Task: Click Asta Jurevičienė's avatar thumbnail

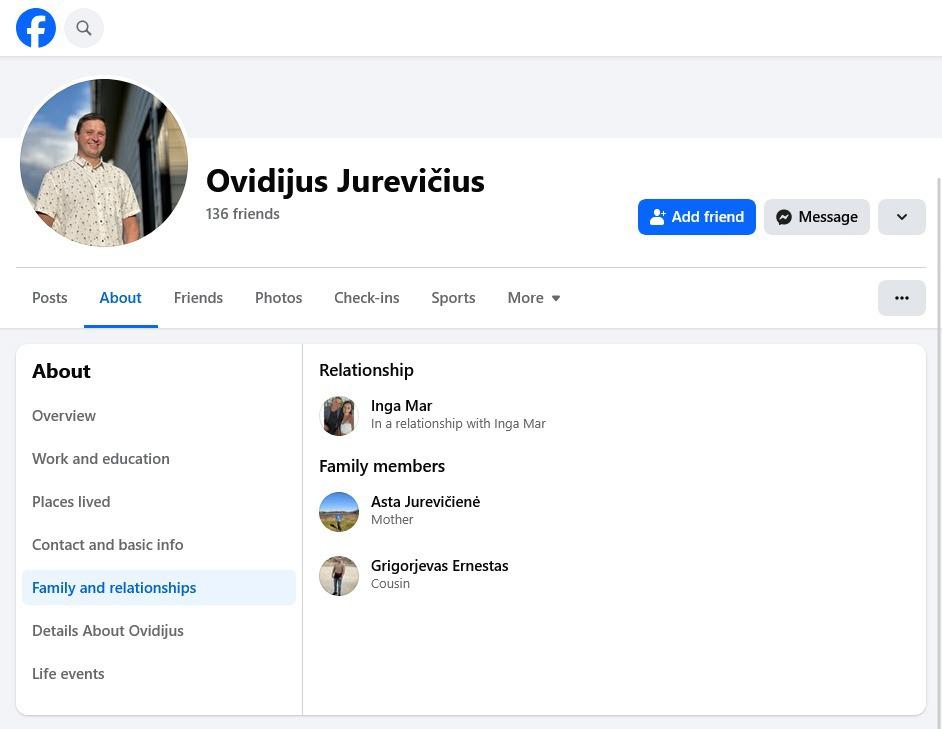Action: click(339, 512)
